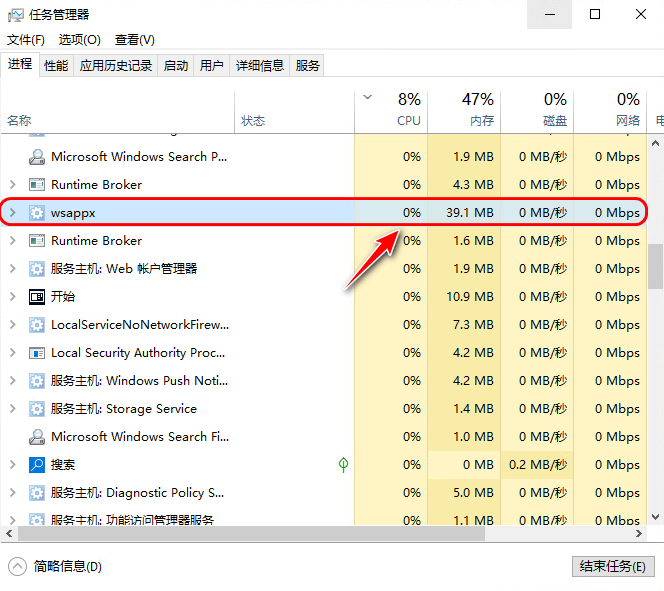Select the 10.9 MB memory cell for 开始
Screen dimensions: 664x591
coord(464,297)
